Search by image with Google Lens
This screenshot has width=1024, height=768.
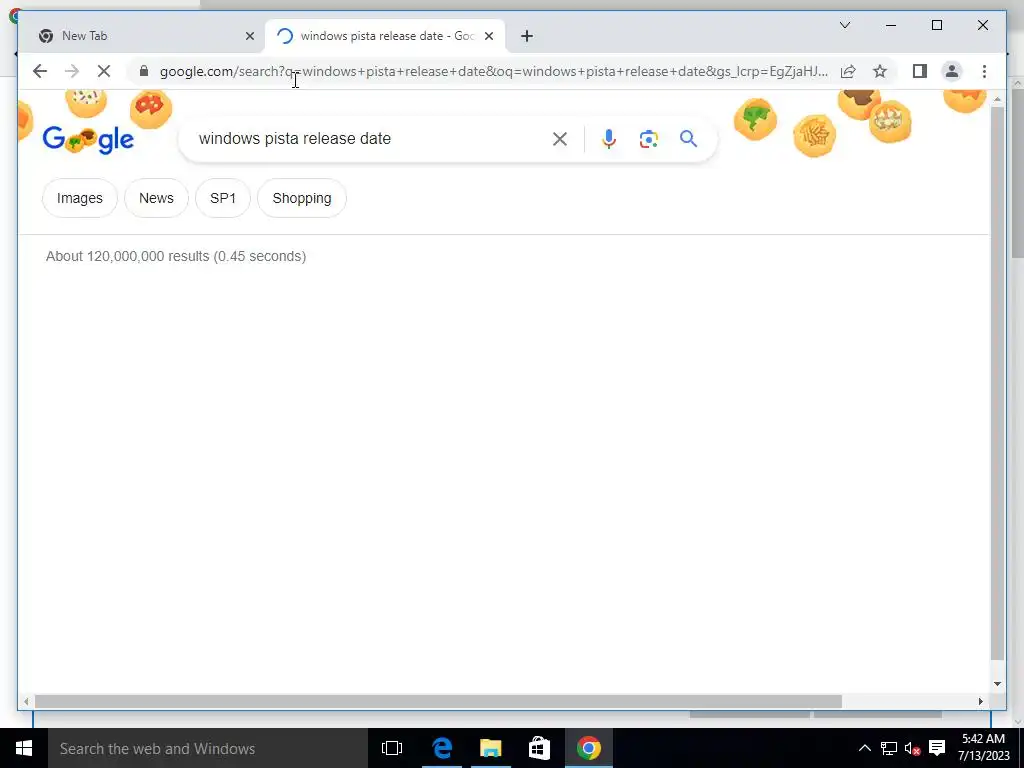pos(648,139)
